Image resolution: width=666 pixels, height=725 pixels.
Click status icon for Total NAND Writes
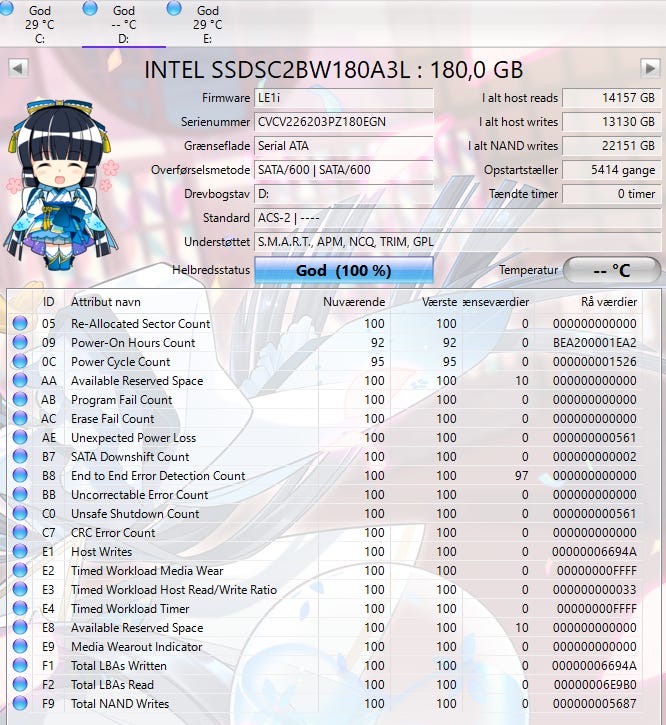tap(20, 703)
